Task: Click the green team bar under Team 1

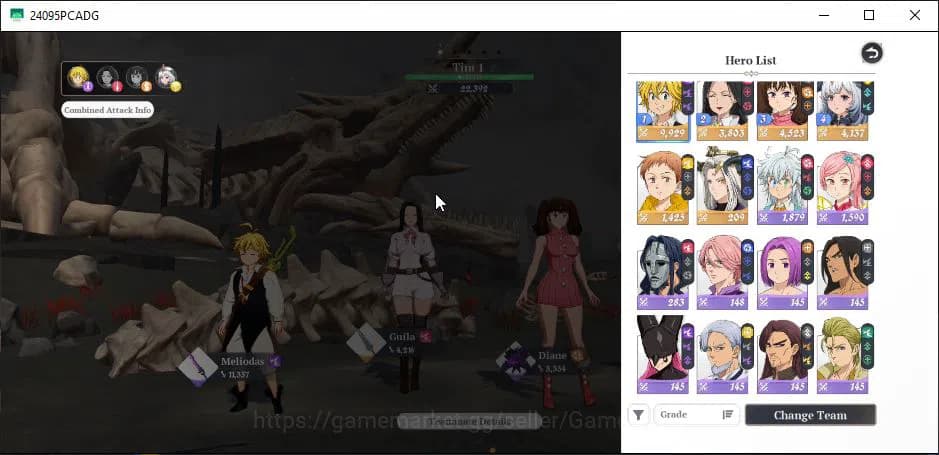Action: pyautogui.click(x=469, y=77)
